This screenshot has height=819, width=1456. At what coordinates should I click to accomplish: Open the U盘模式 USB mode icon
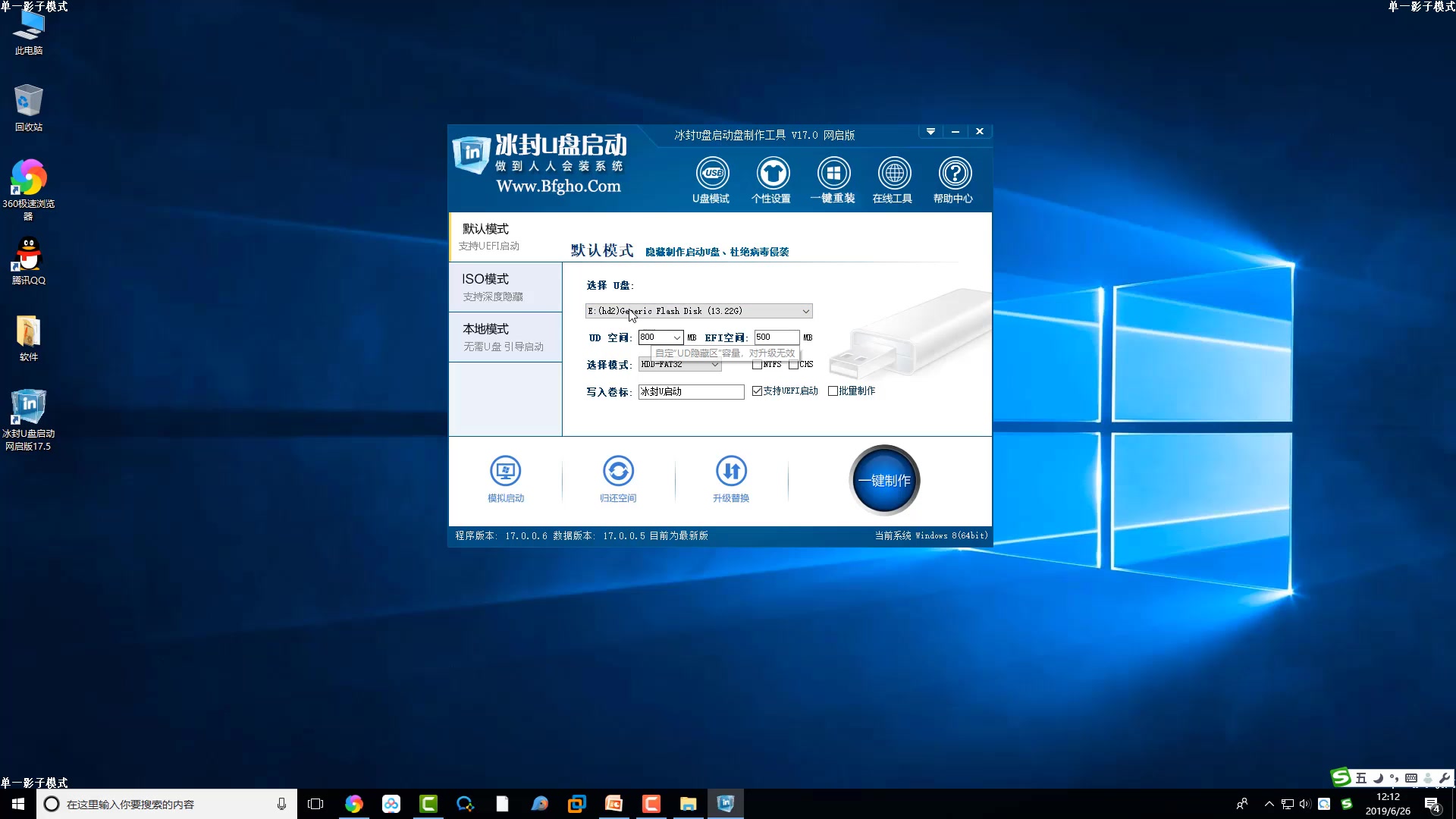pyautogui.click(x=711, y=180)
